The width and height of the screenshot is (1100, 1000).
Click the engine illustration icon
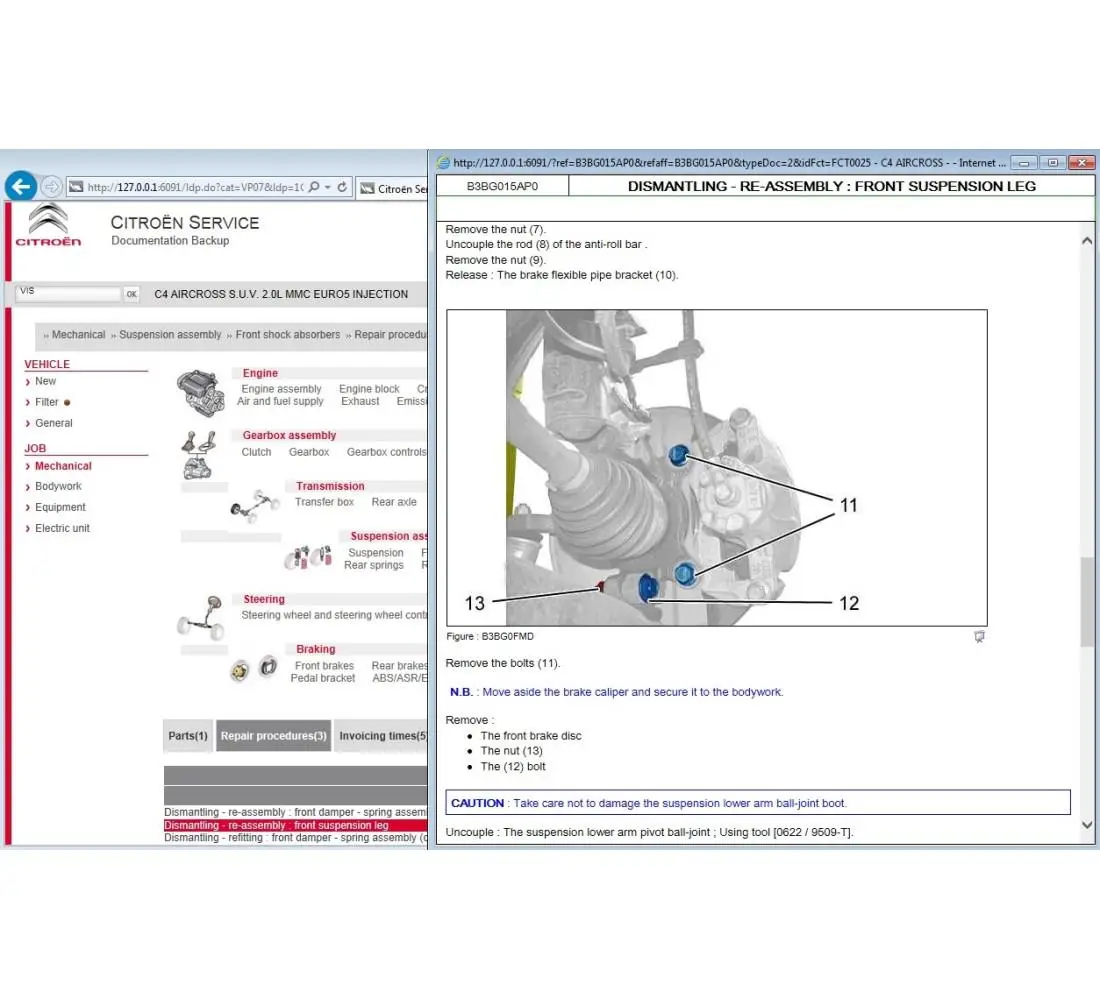point(201,392)
